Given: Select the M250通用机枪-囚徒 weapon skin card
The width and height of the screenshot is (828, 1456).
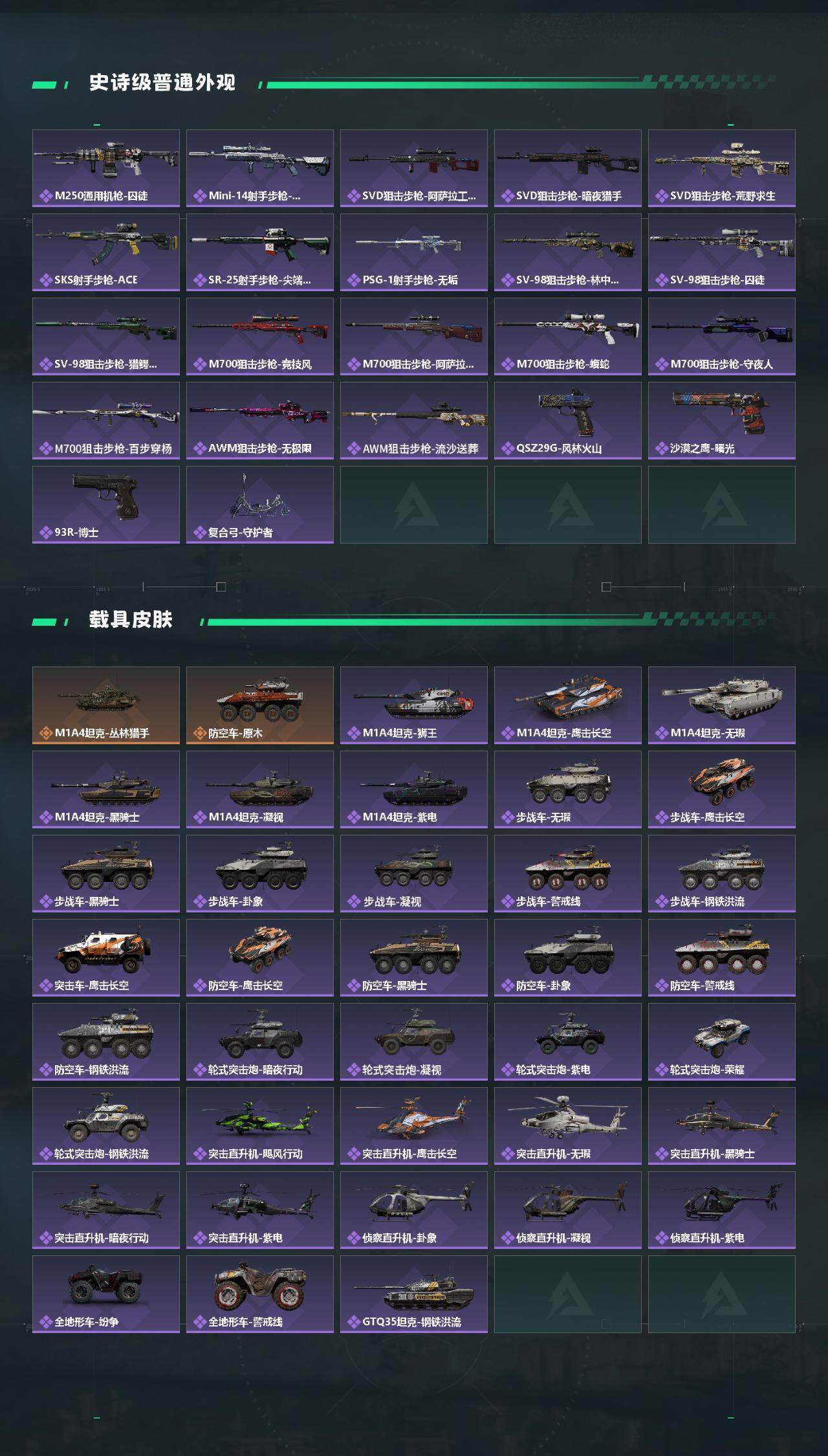Looking at the screenshot, I should (106, 168).
